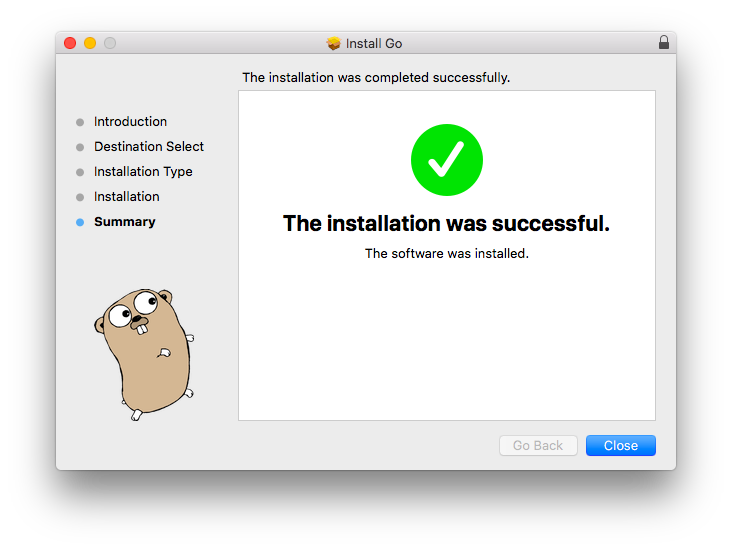The width and height of the screenshot is (732, 550).
Task: Click the yellow minimize window button
Action: [x=90, y=43]
